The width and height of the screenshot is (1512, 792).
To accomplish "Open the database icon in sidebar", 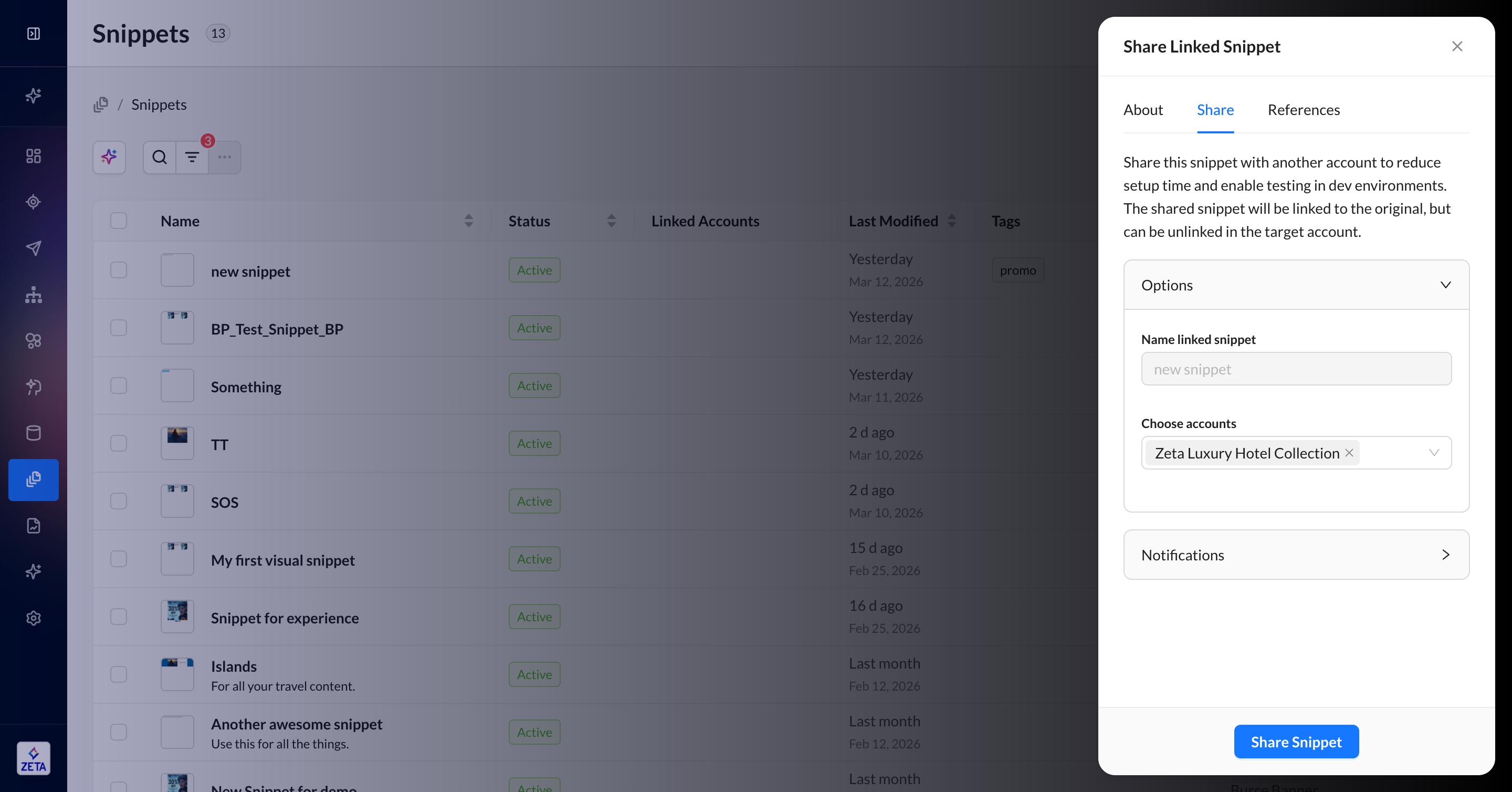I will pyautogui.click(x=34, y=433).
